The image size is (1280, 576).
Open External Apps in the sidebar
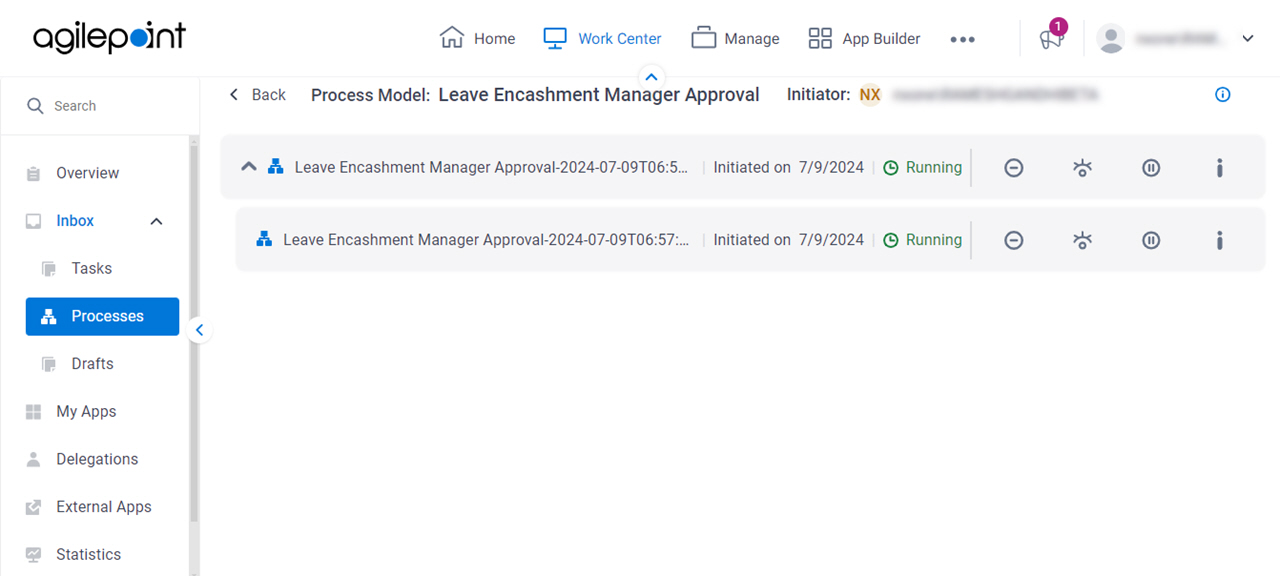(104, 507)
